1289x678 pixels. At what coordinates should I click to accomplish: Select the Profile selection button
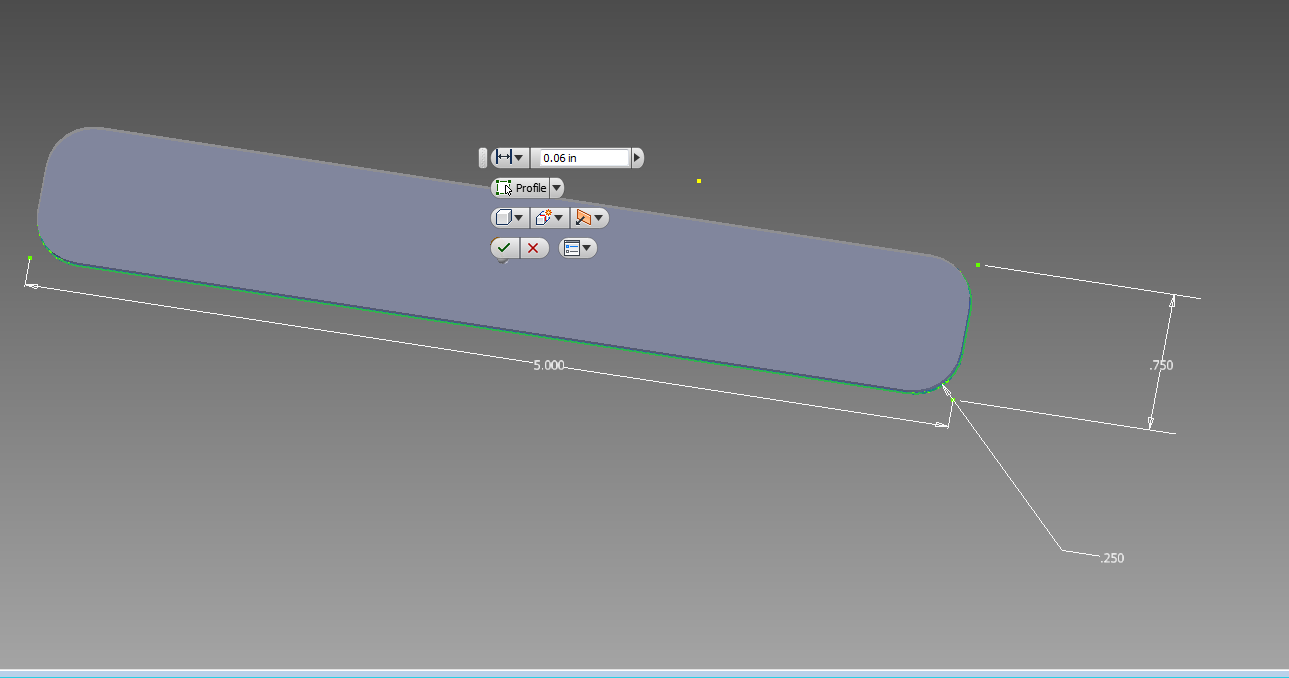(x=521, y=188)
